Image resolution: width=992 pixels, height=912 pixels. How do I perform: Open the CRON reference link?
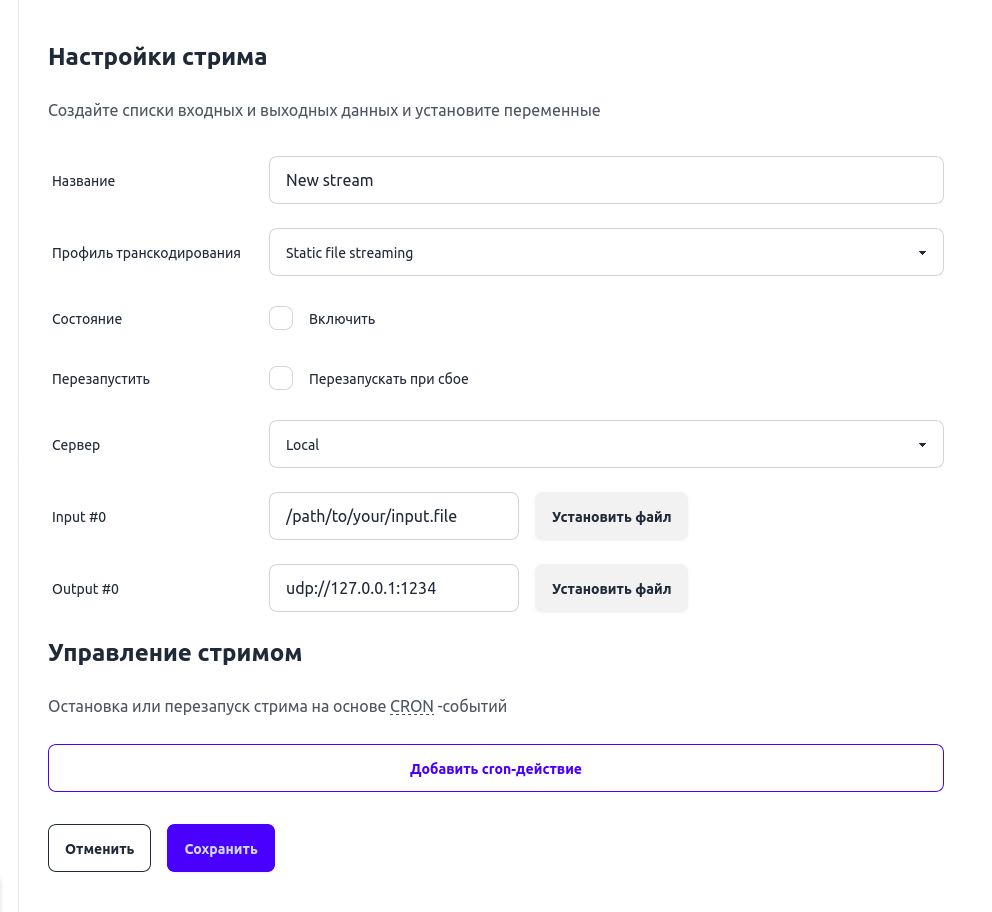pos(411,706)
